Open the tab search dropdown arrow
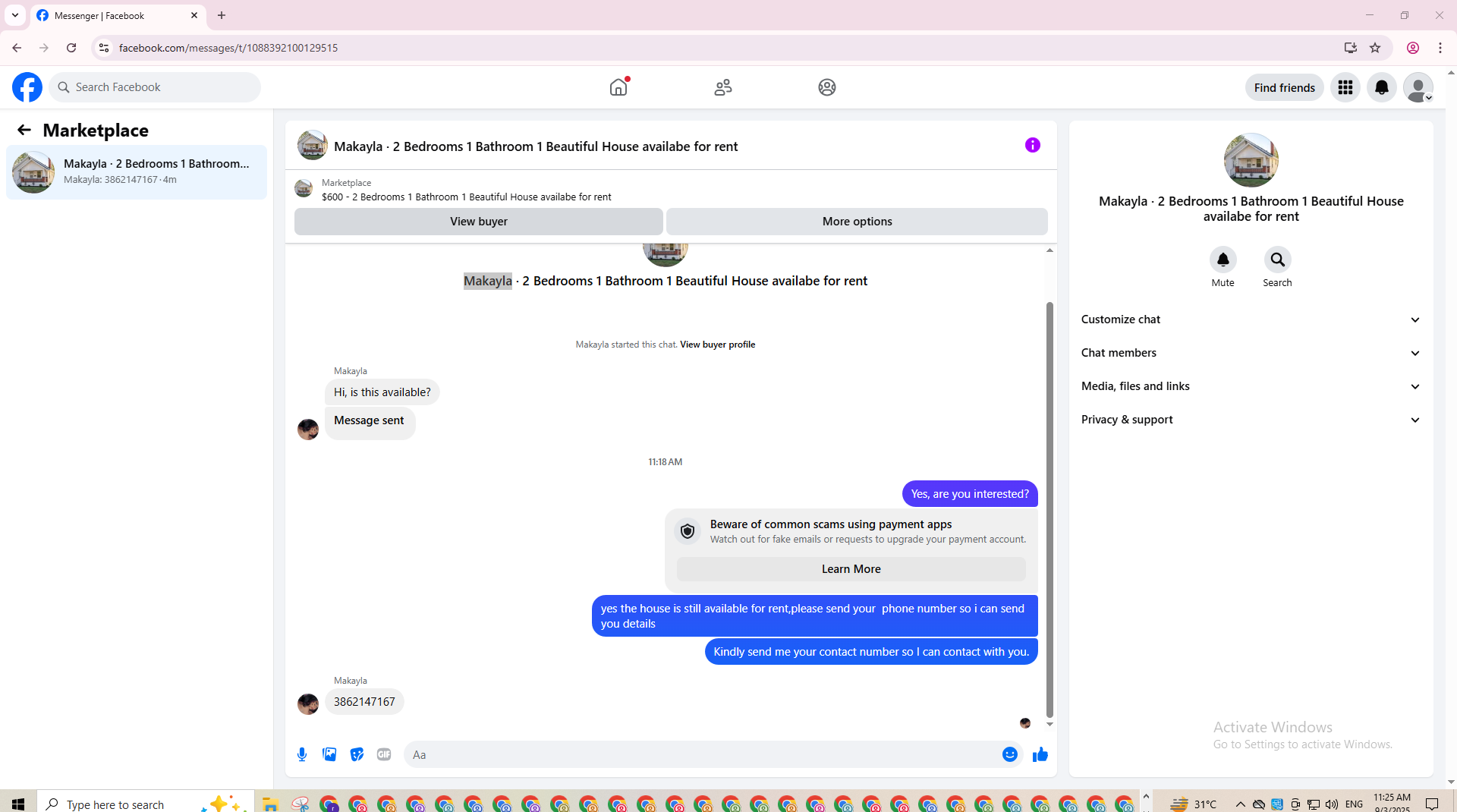The height and width of the screenshot is (812, 1457). coord(15,15)
